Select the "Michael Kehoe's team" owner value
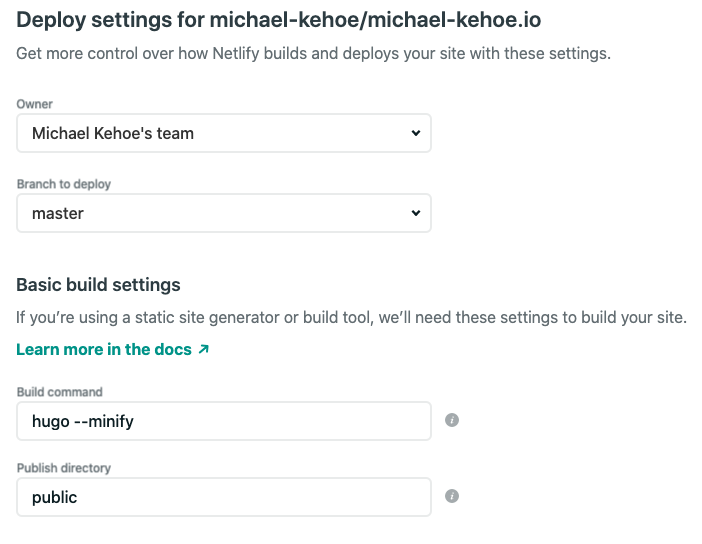702x544 pixels. [x=113, y=133]
